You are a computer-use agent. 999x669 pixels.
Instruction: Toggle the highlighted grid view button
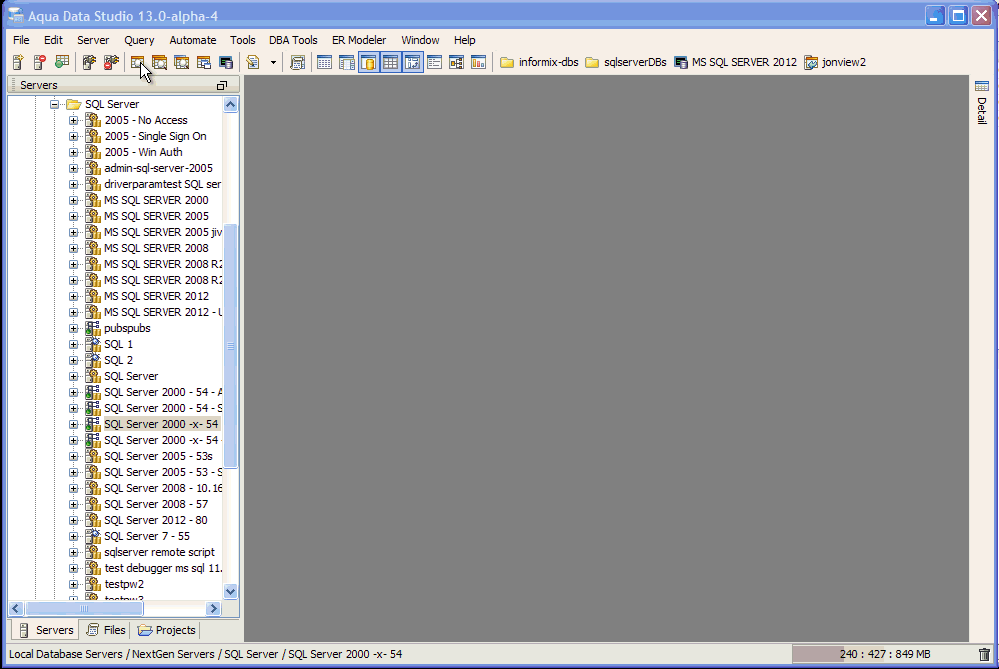[x=391, y=62]
